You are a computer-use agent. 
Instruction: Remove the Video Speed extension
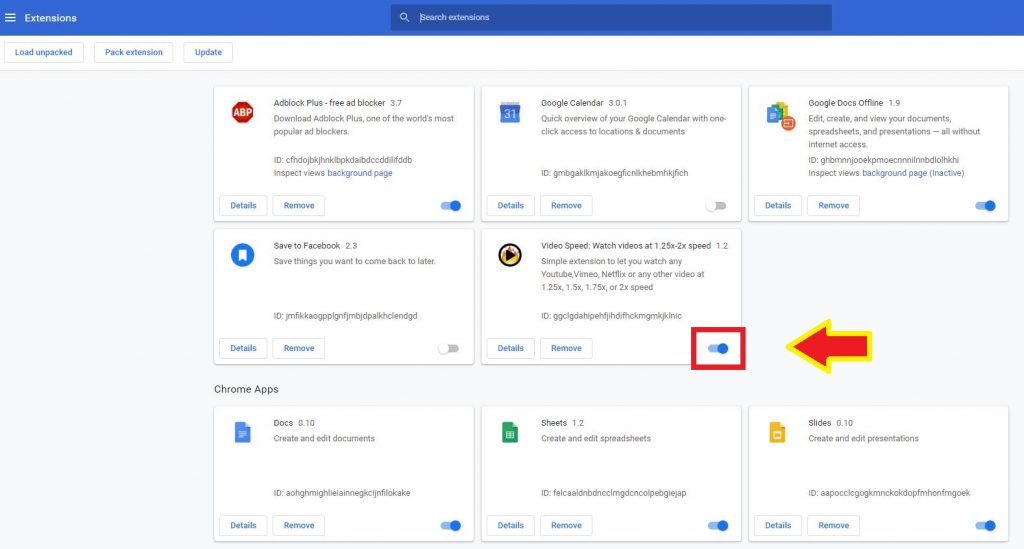566,349
